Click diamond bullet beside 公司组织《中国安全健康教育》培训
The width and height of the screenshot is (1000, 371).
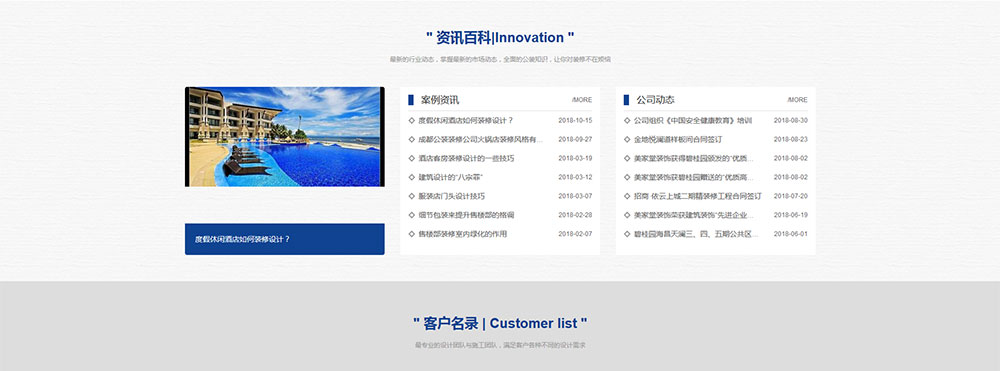[x=628, y=120]
